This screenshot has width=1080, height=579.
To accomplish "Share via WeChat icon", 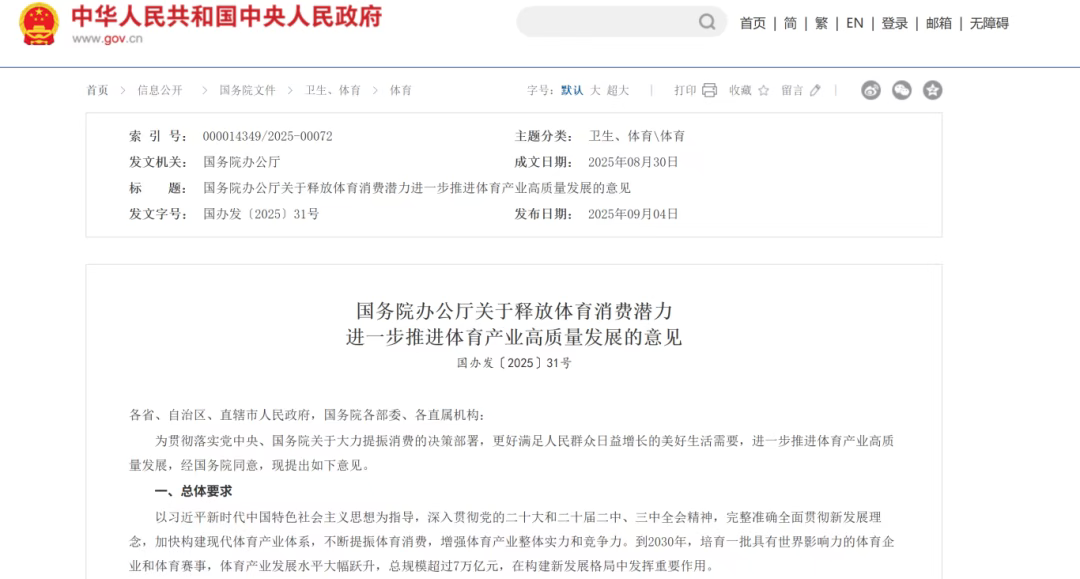I will 902,90.
